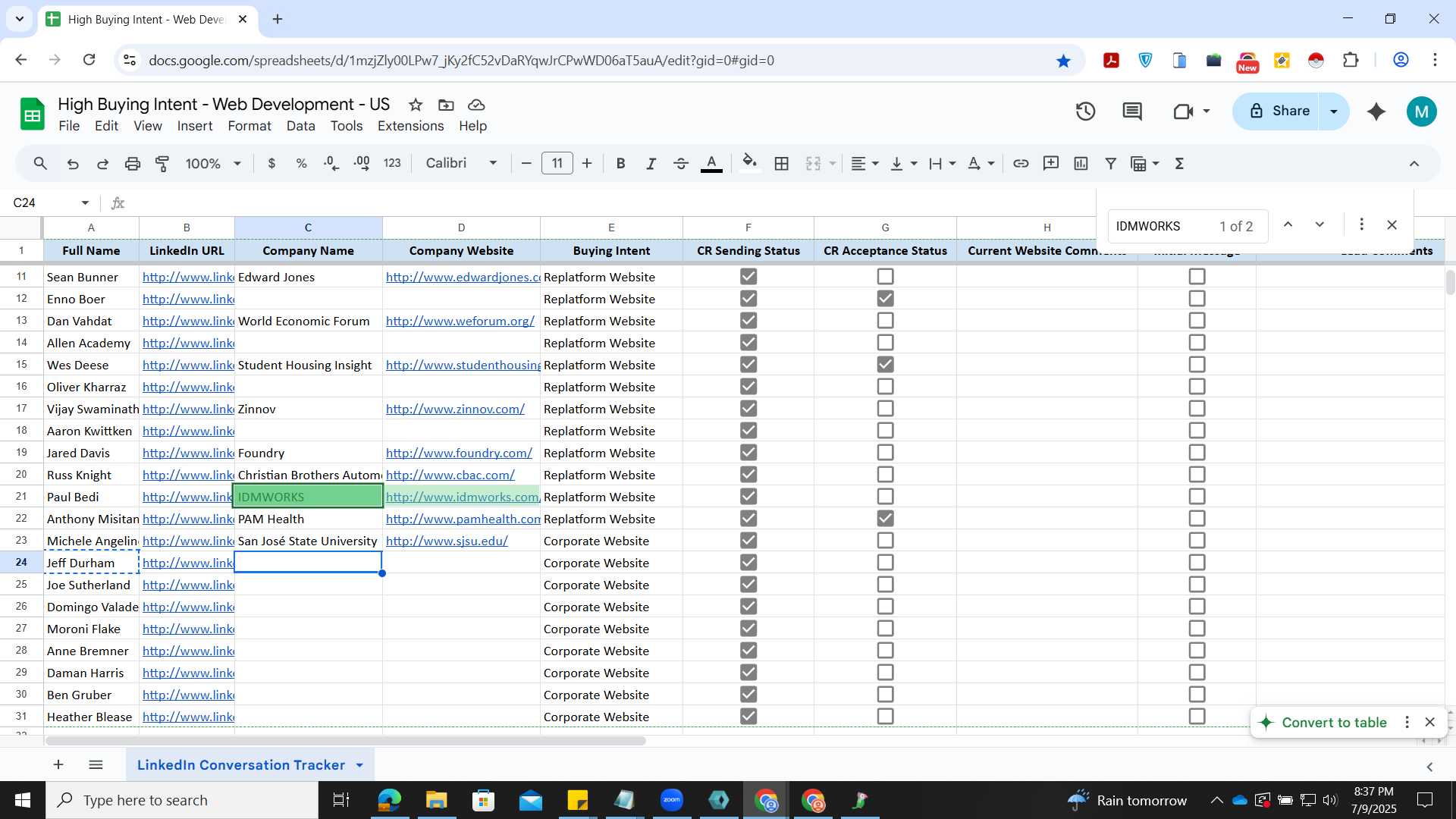1456x819 pixels.
Task: Open the Insert menu
Action: pos(195,126)
